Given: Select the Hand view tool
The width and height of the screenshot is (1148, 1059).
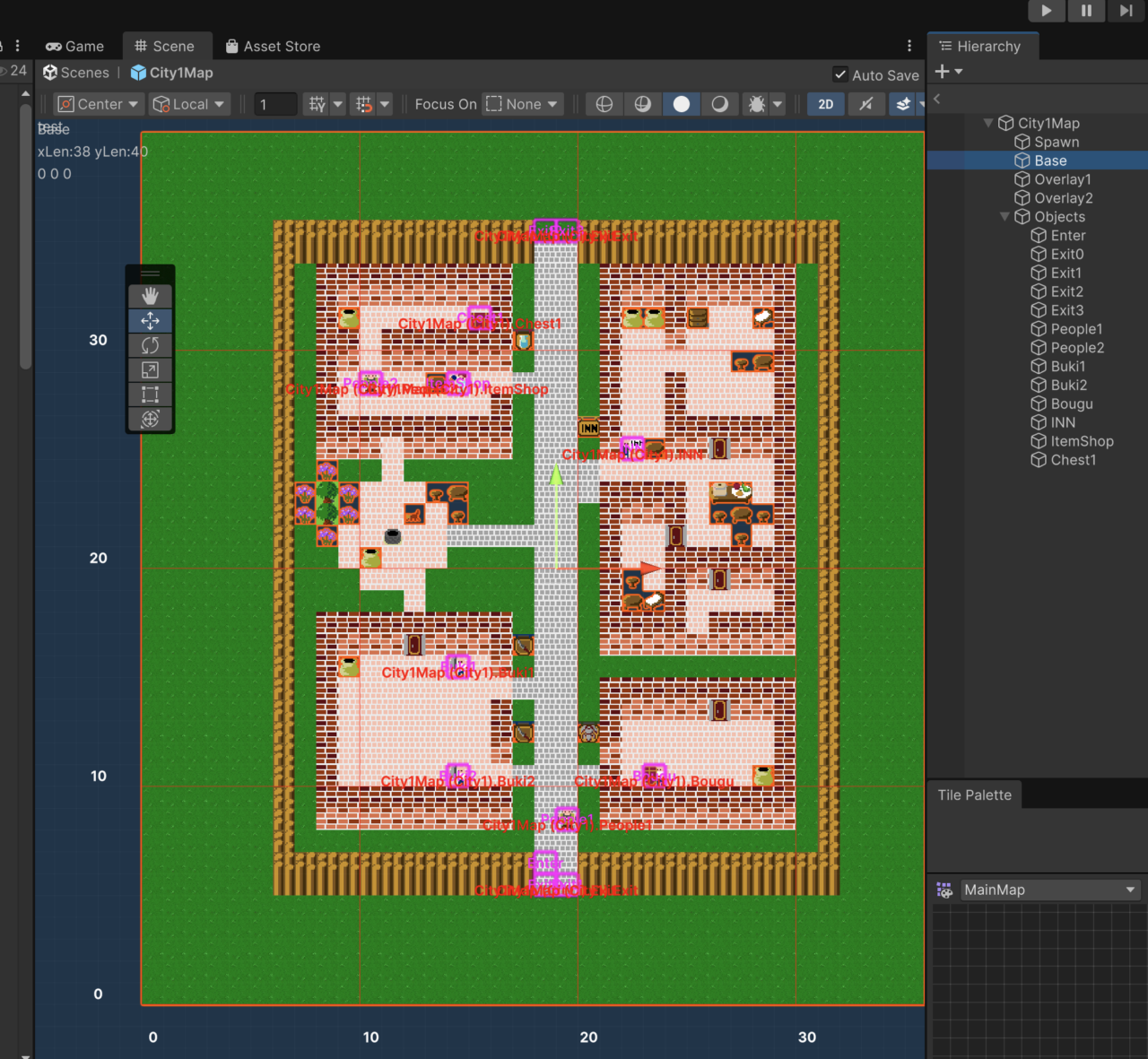Looking at the screenshot, I should click(150, 296).
